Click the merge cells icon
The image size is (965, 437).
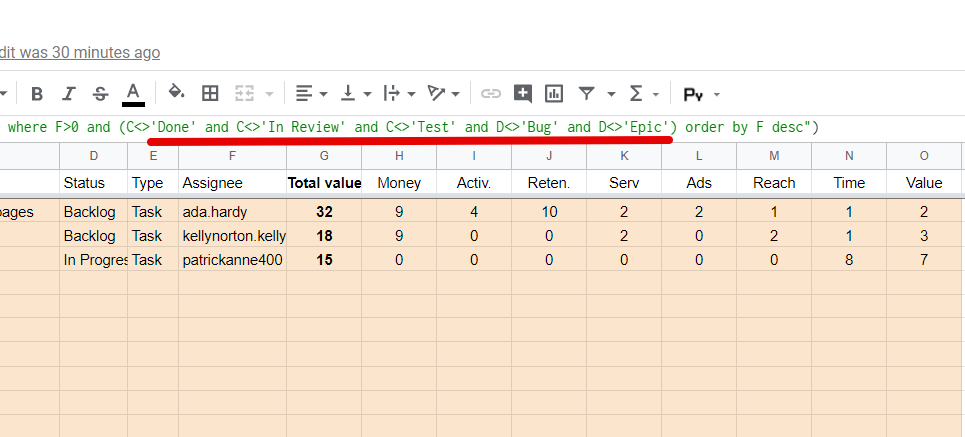tap(244, 94)
